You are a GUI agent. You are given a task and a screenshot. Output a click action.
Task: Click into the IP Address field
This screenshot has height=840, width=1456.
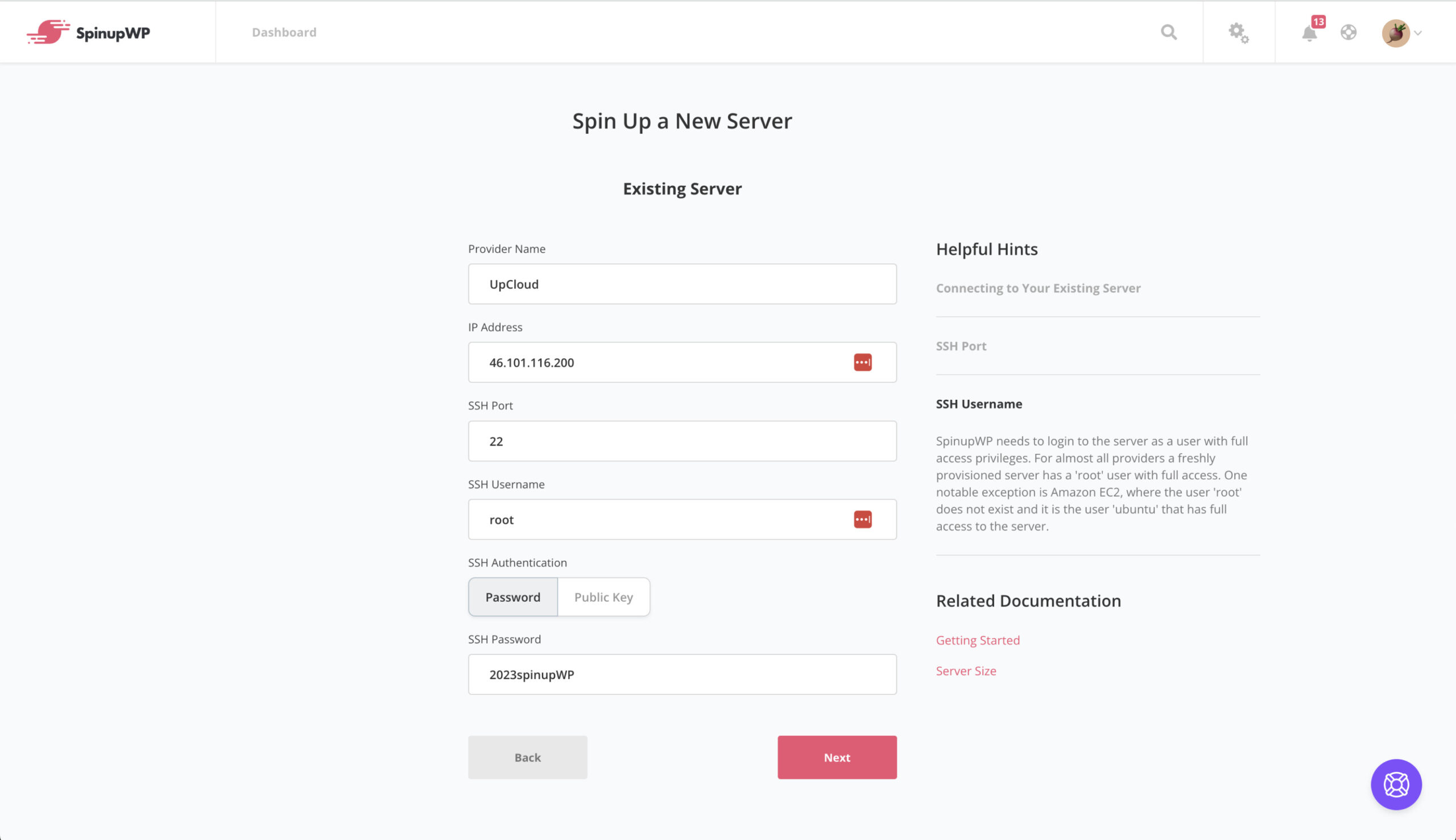[x=682, y=362]
